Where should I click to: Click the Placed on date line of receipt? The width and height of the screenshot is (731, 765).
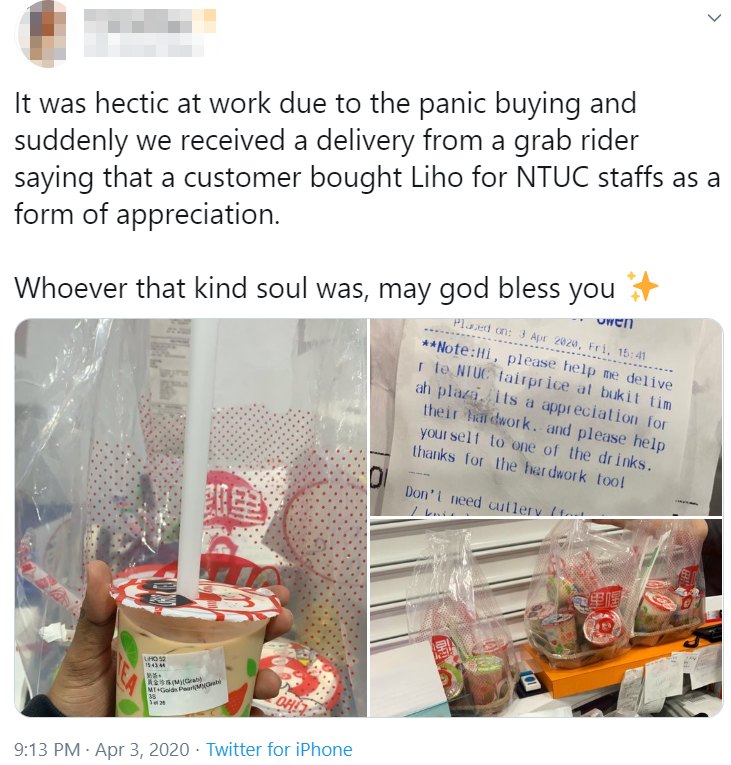[x=548, y=340]
